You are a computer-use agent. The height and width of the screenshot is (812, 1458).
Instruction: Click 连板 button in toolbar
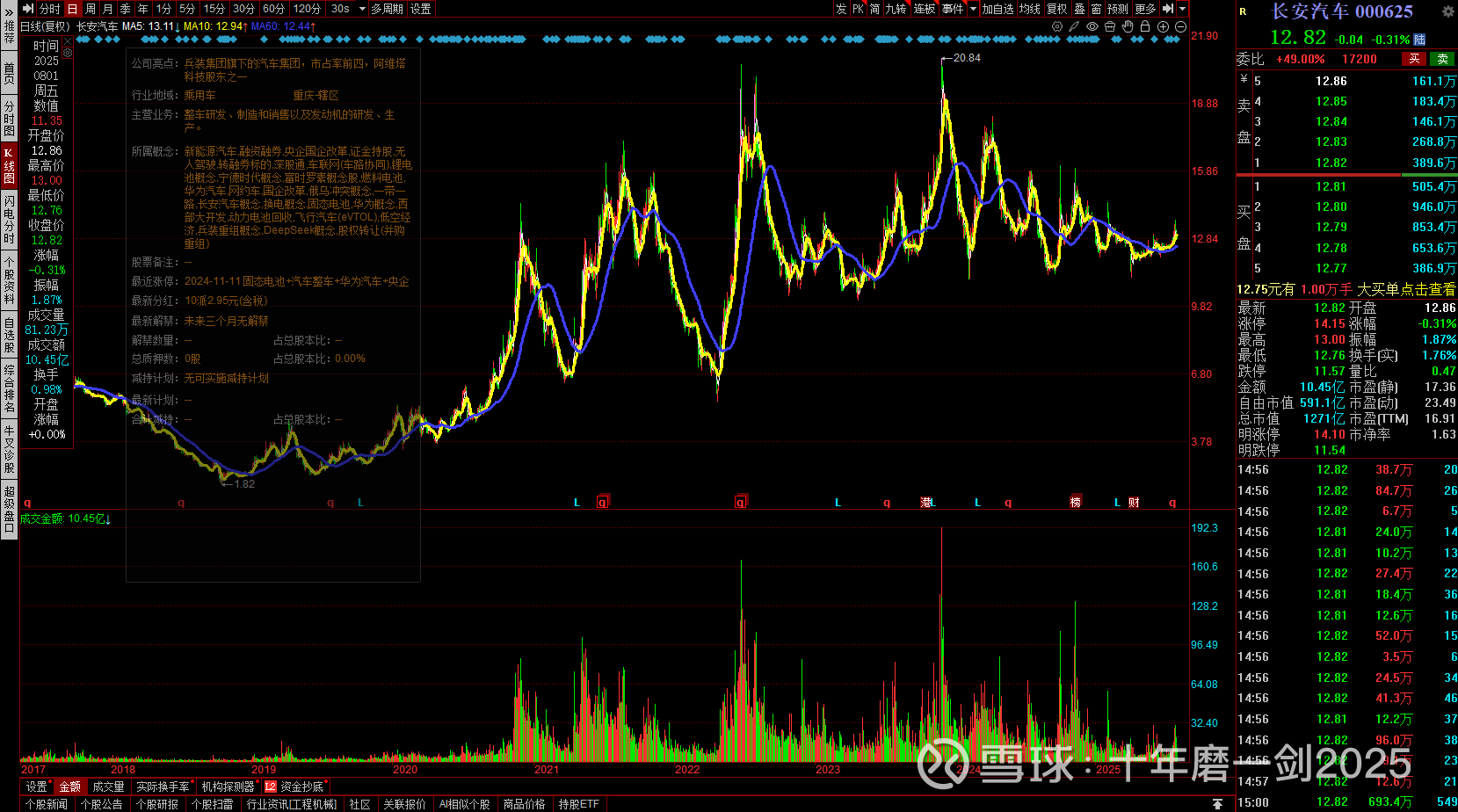click(925, 9)
